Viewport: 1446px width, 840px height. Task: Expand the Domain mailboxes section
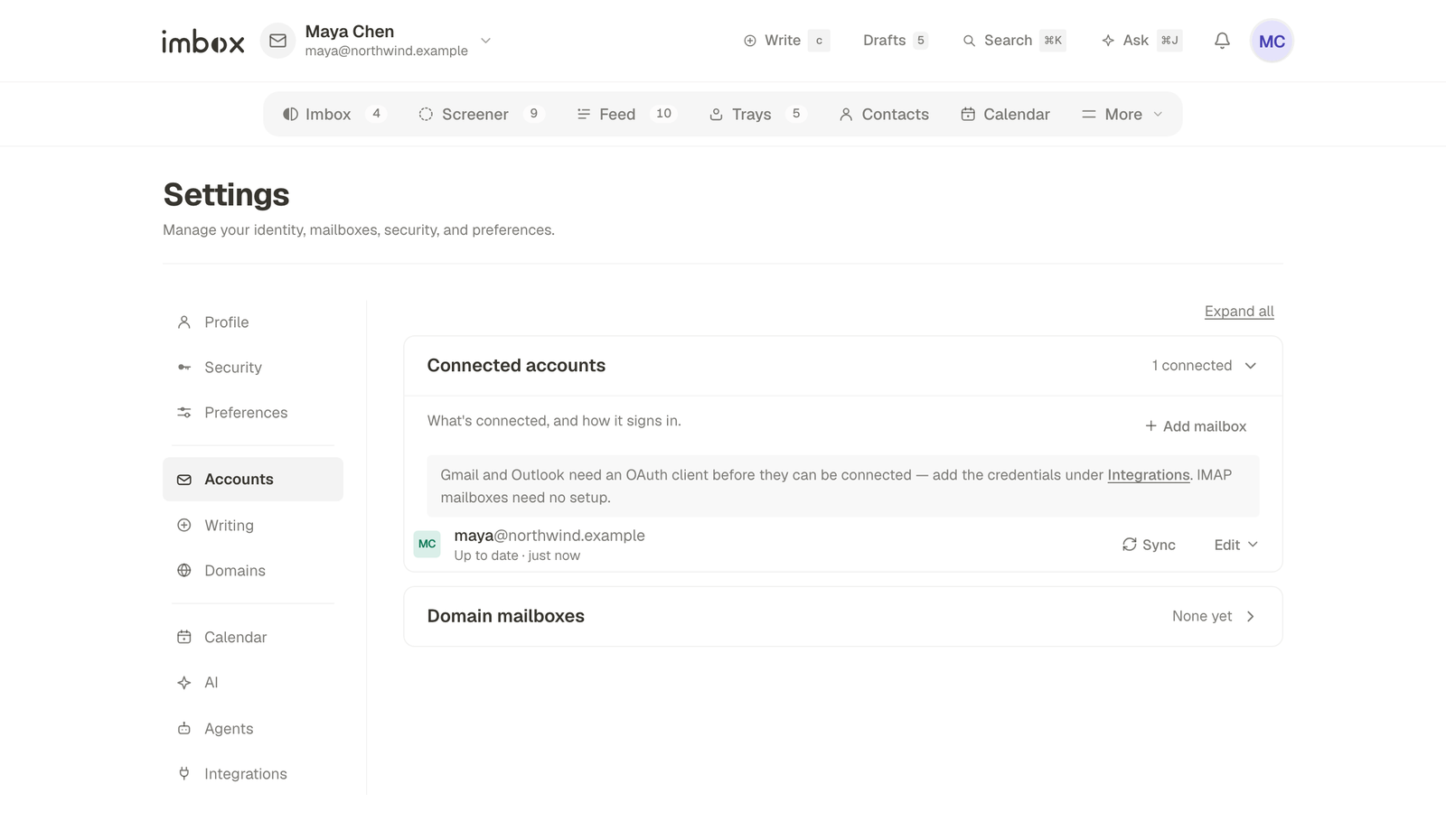842,617
